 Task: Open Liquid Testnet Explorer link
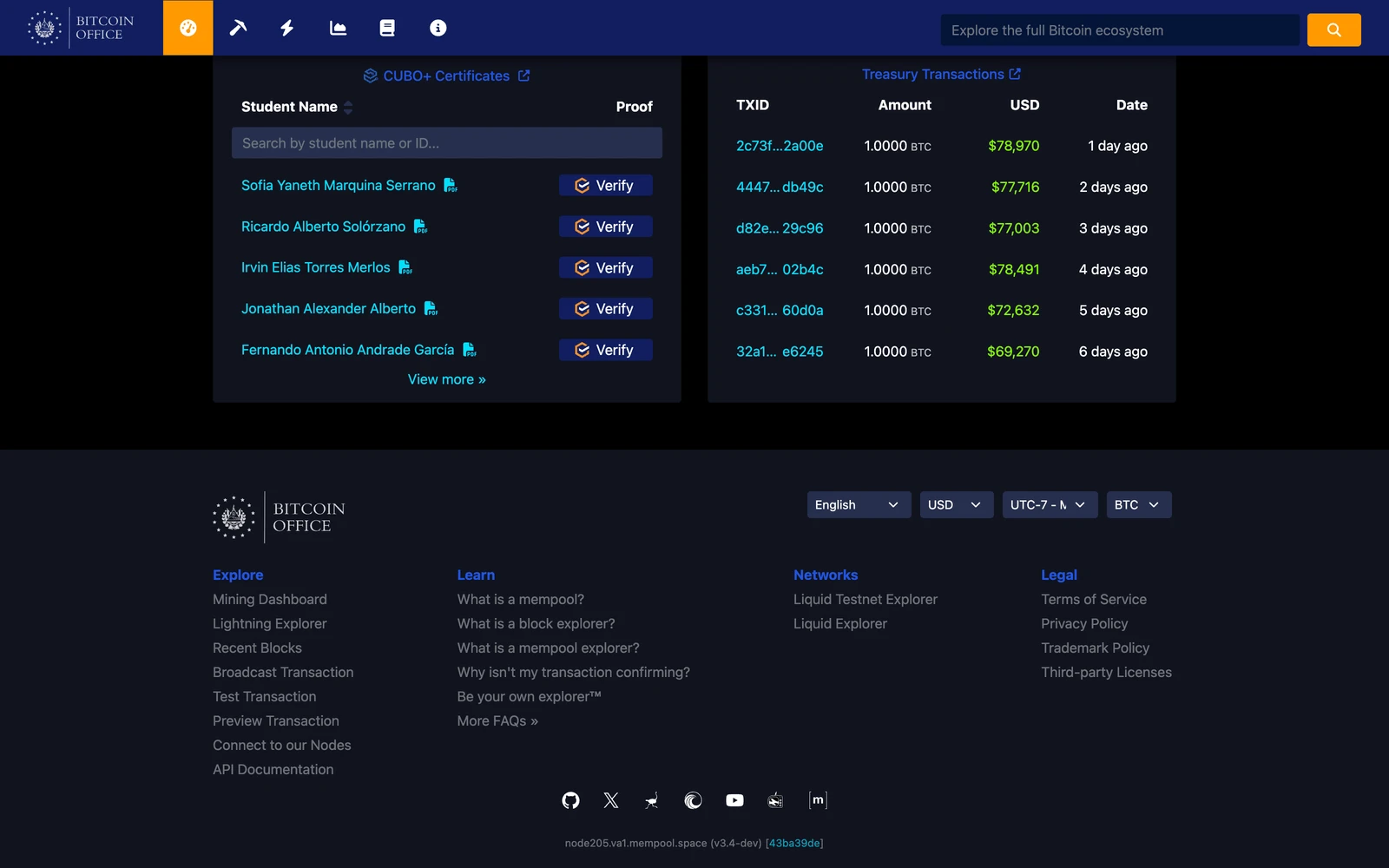click(866, 599)
